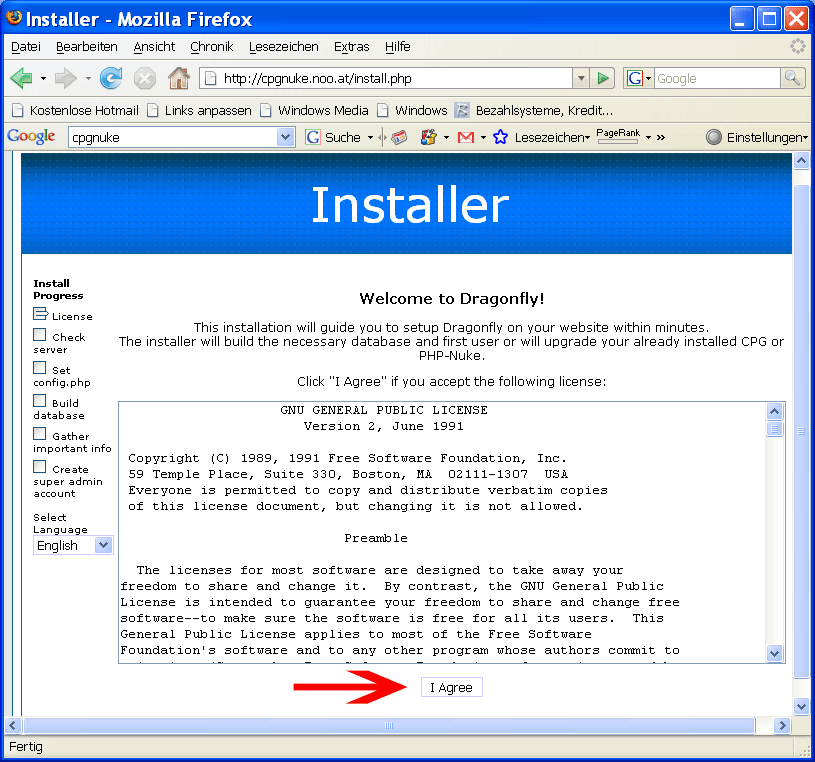Viewport: 815px width, 762px height.
Task: Open the Bearbeiten menu
Action: click(x=87, y=47)
